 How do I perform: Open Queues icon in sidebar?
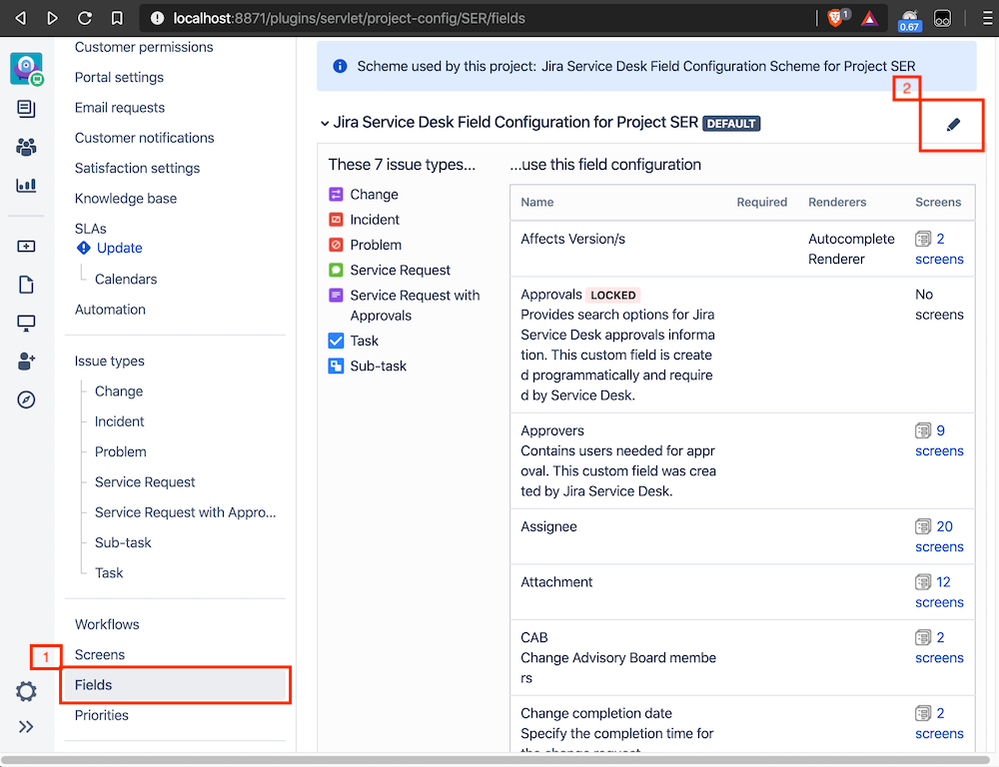(x=26, y=109)
